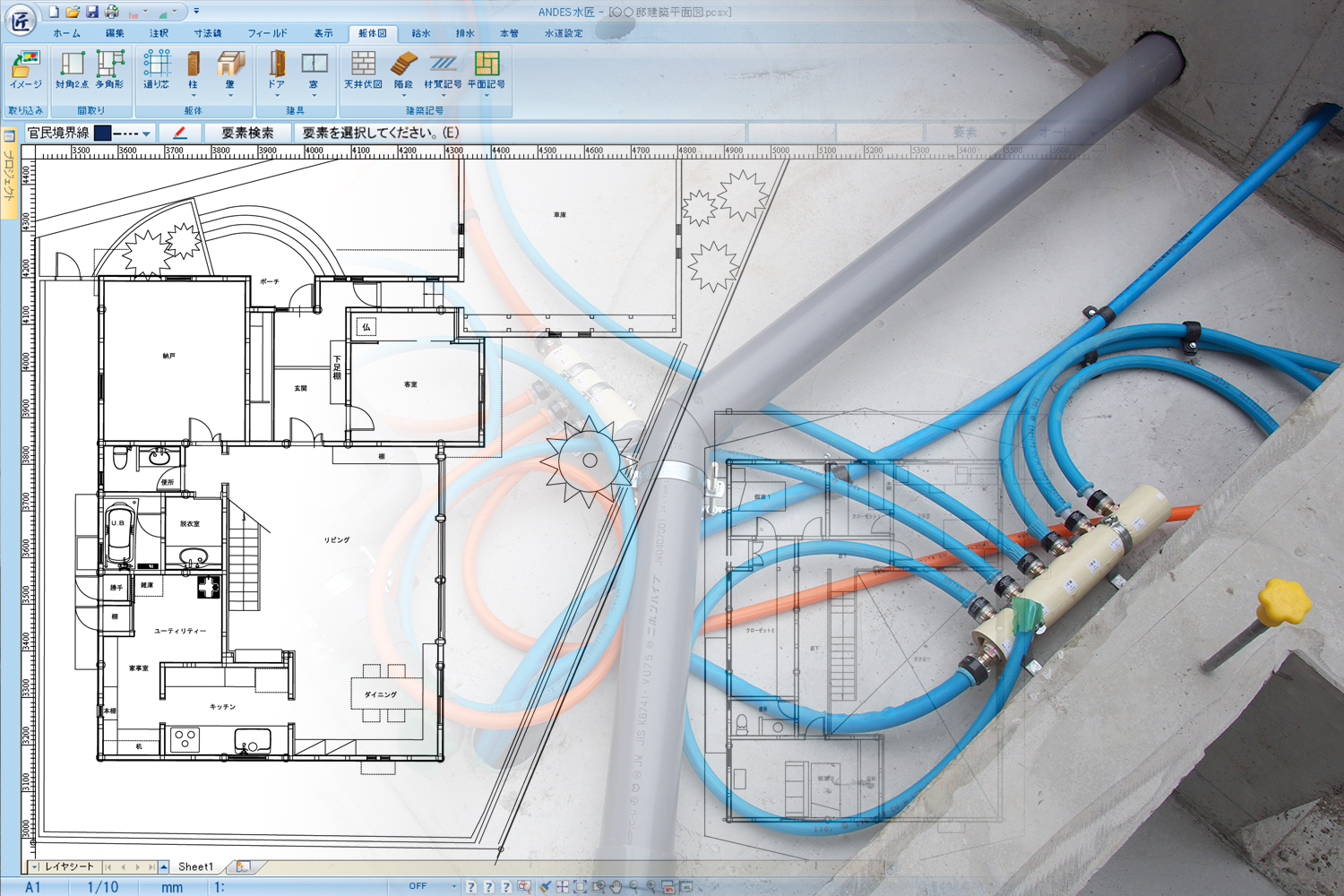
Task: Switch to the 躯体図 ribbon tab
Action: pyautogui.click(x=372, y=33)
